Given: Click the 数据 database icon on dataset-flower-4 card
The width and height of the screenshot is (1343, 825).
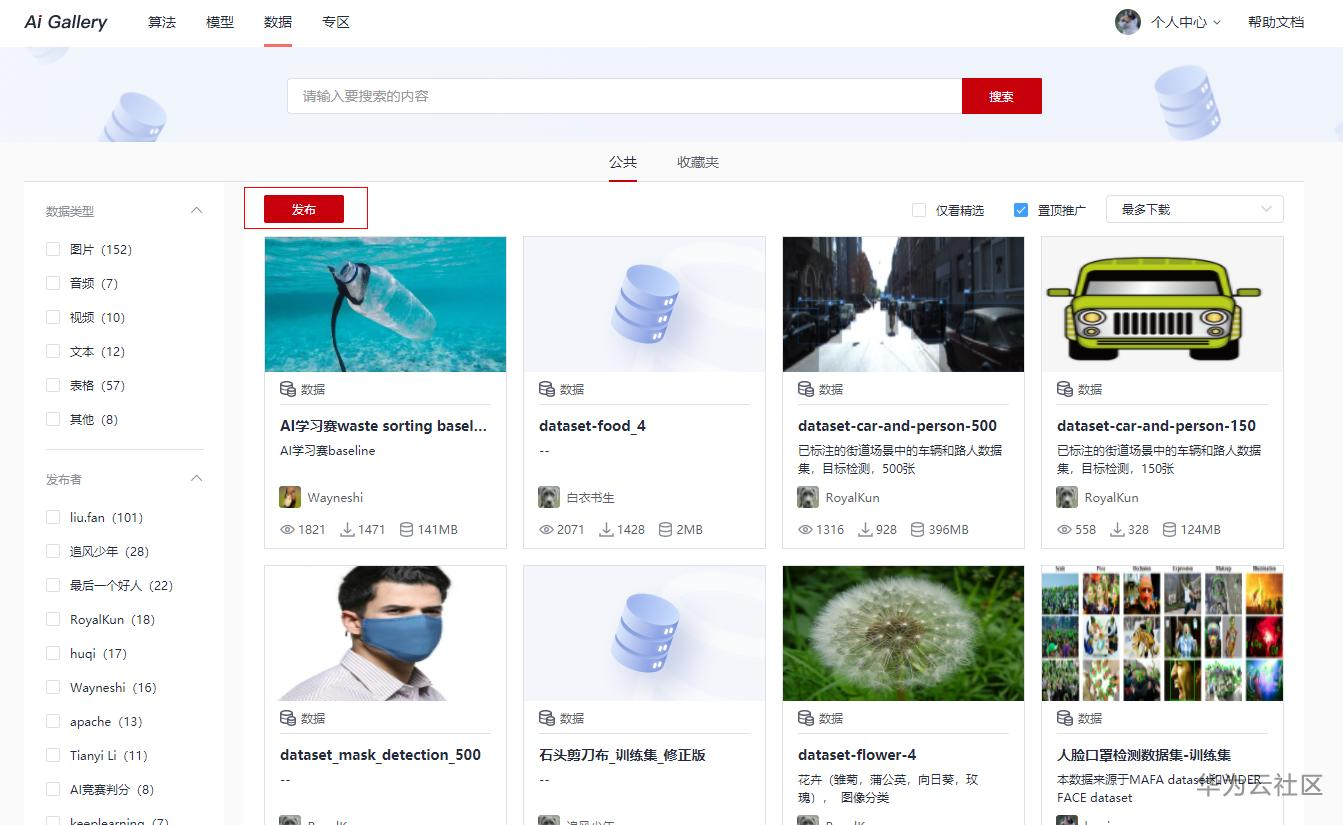Looking at the screenshot, I should tap(805, 718).
